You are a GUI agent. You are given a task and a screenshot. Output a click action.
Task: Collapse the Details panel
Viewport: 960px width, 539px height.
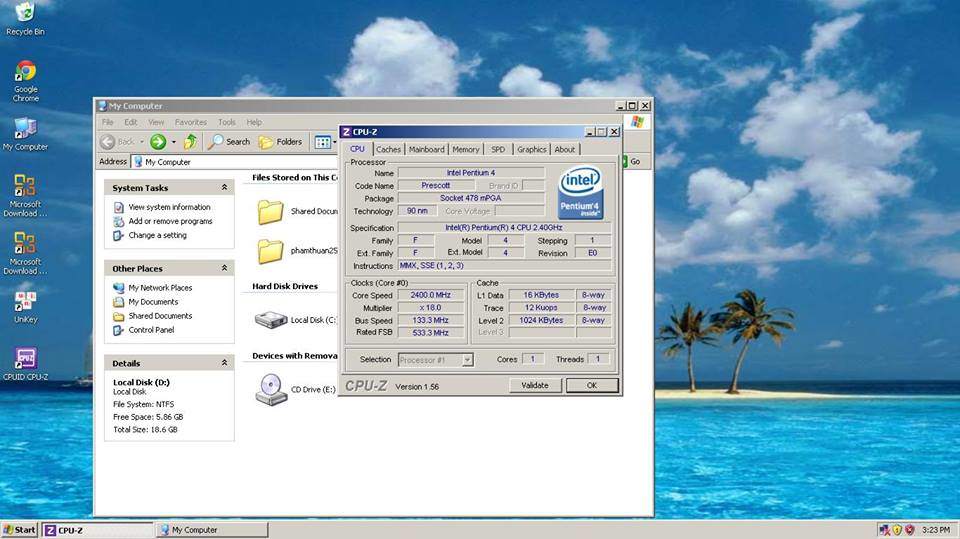click(x=224, y=364)
